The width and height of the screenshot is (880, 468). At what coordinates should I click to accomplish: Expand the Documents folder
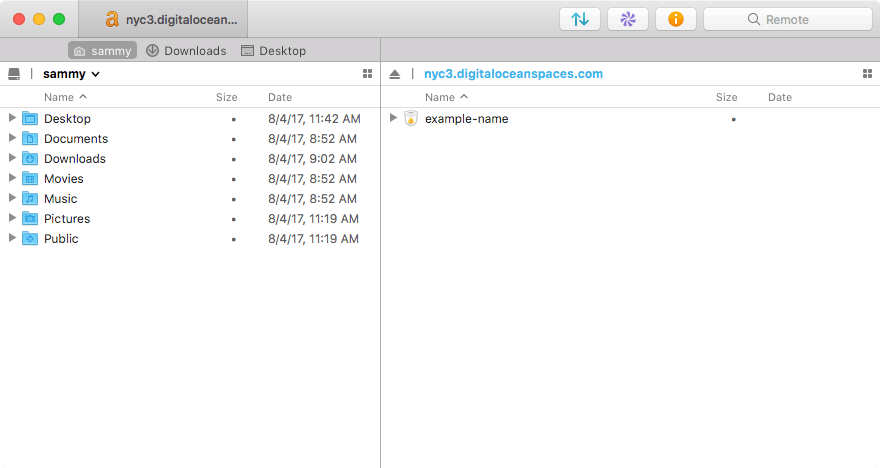pos(12,138)
